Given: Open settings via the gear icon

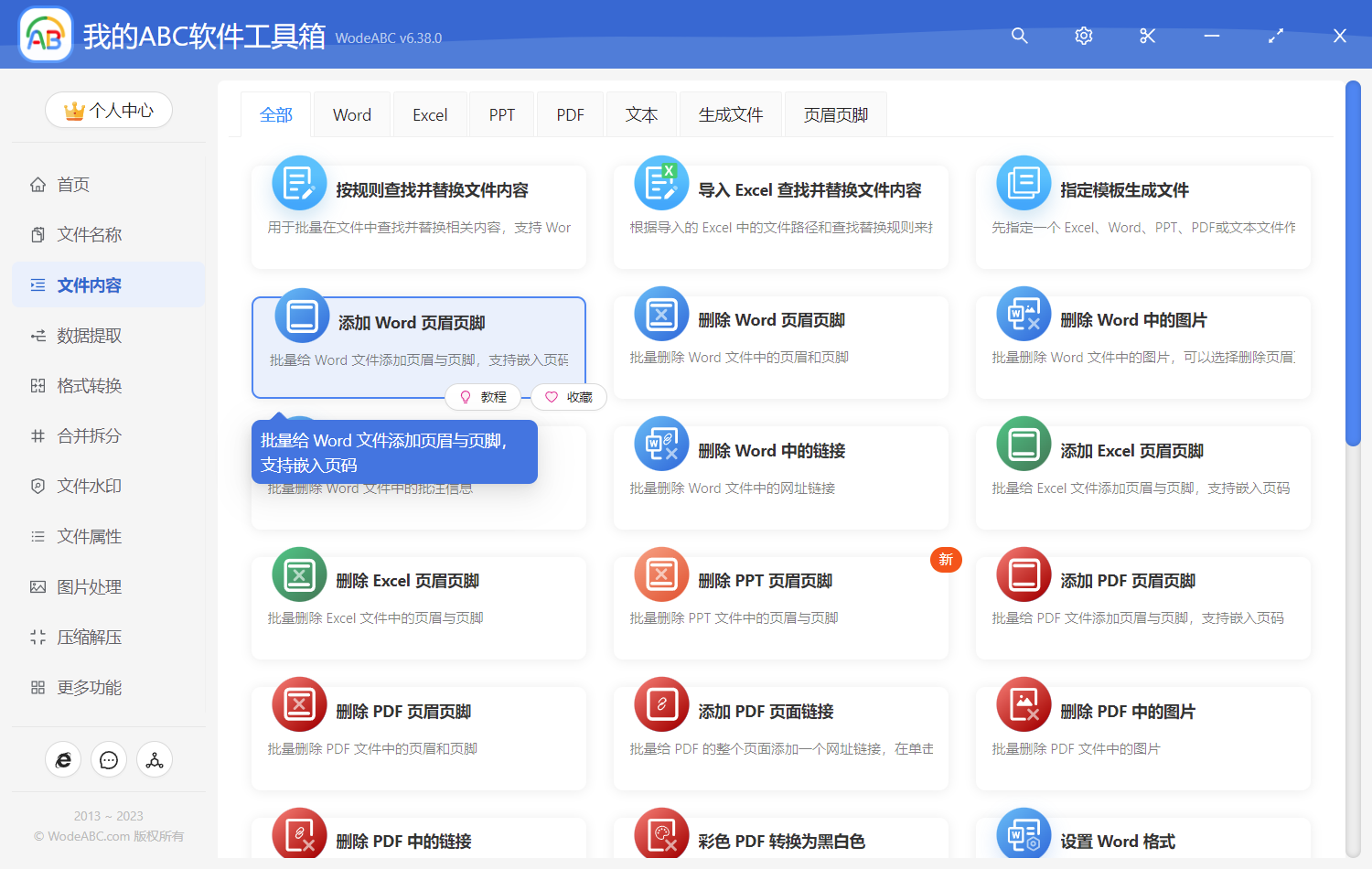Looking at the screenshot, I should click(1083, 36).
